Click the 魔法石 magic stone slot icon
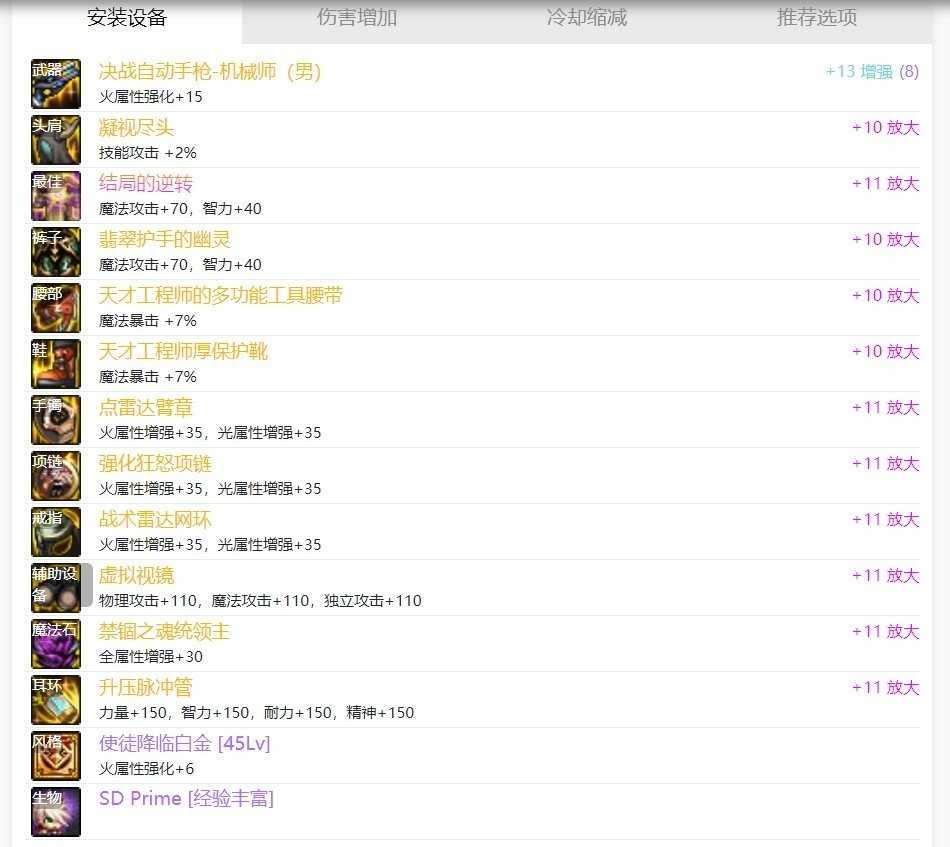Viewport: 950px width, 847px height. pyautogui.click(x=56, y=644)
